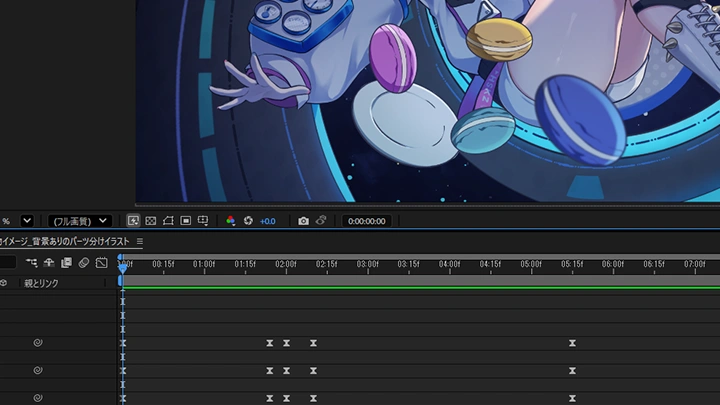Click the 03:00f mark on time ruler
This screenshot has height=405, width=720.
pyautogui.click(x=367, y=264)
